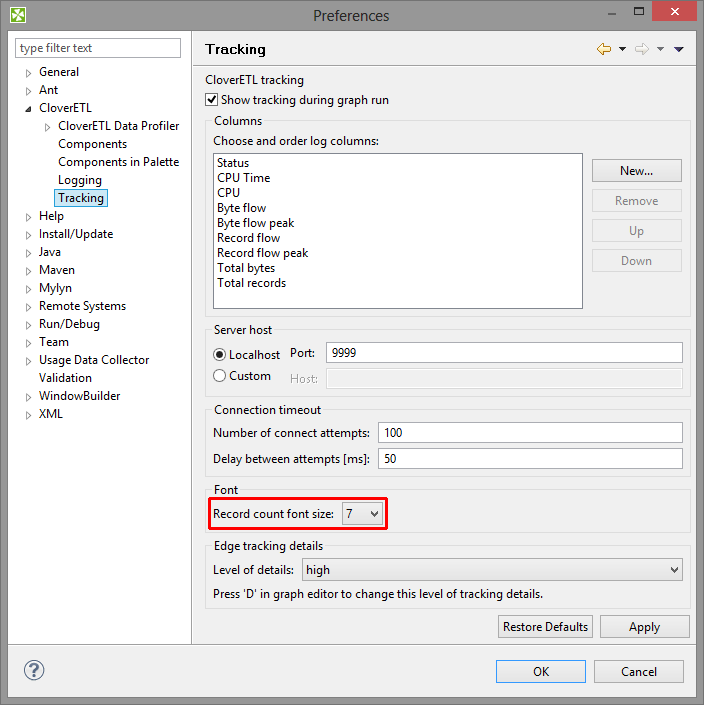Screen dimensions: 704x705
Task: Expand the Java tree node
Action: click(28, 253)
